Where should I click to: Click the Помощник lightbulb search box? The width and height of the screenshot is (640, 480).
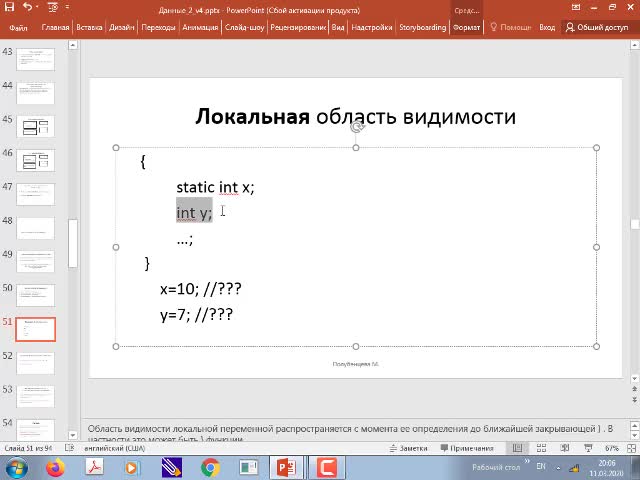tap(511, 27)
